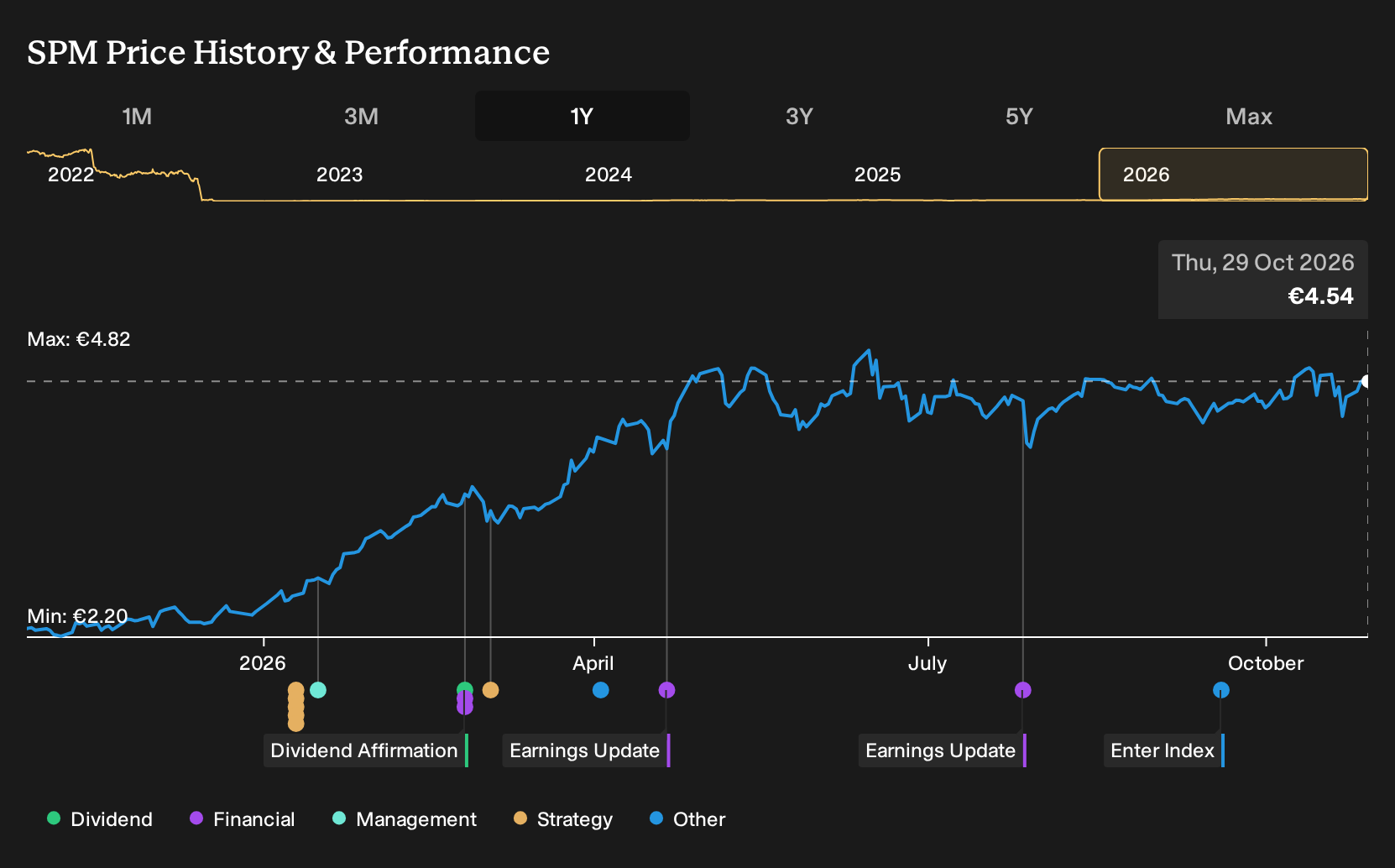Click the orange Strategy dot right of the green dot
This screenshot has width=1395, height=868.
[491, 690]
